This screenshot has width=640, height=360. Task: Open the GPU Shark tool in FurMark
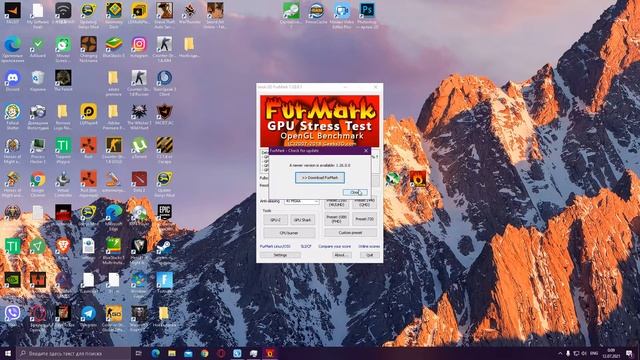[303, 220]
